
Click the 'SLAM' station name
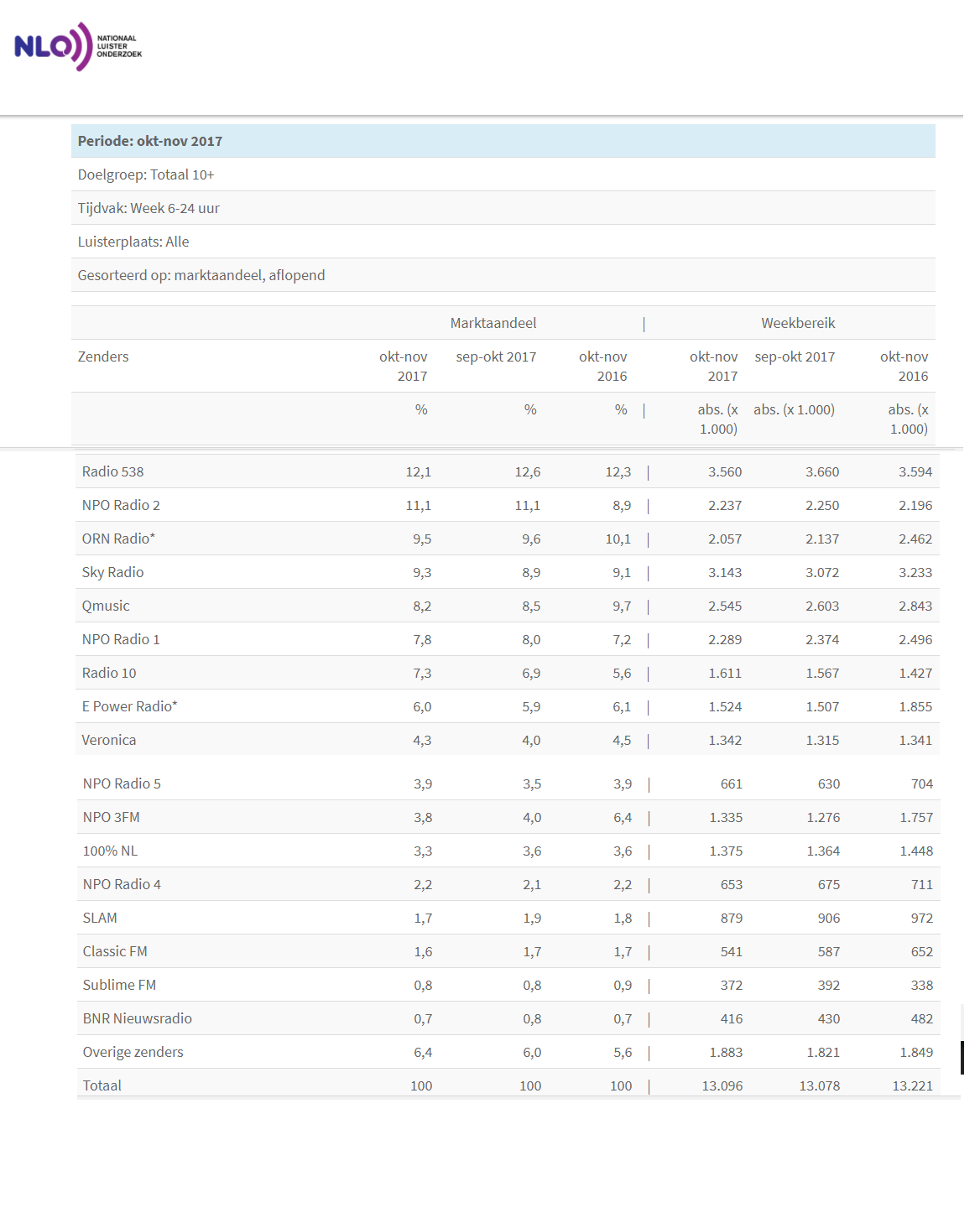(x=100, y=918)
